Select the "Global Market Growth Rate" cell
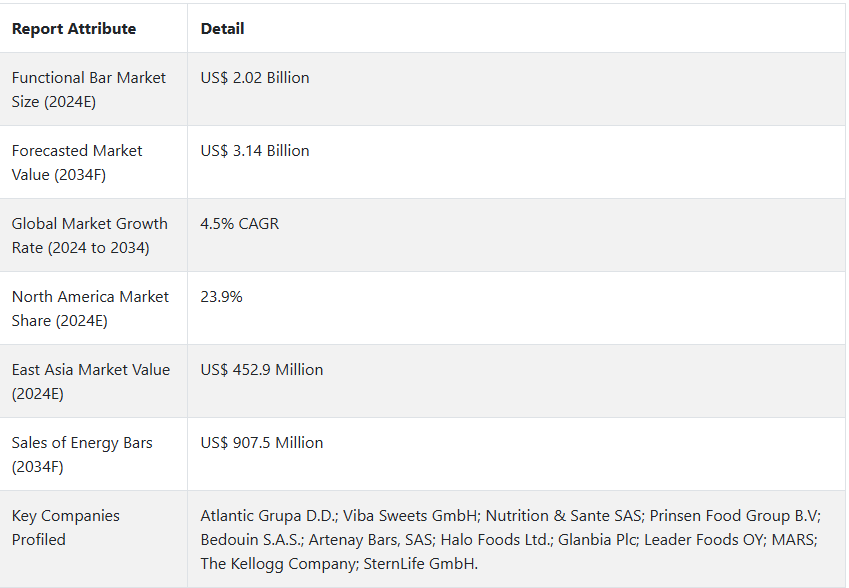849x588 pixels. (90, 235)
